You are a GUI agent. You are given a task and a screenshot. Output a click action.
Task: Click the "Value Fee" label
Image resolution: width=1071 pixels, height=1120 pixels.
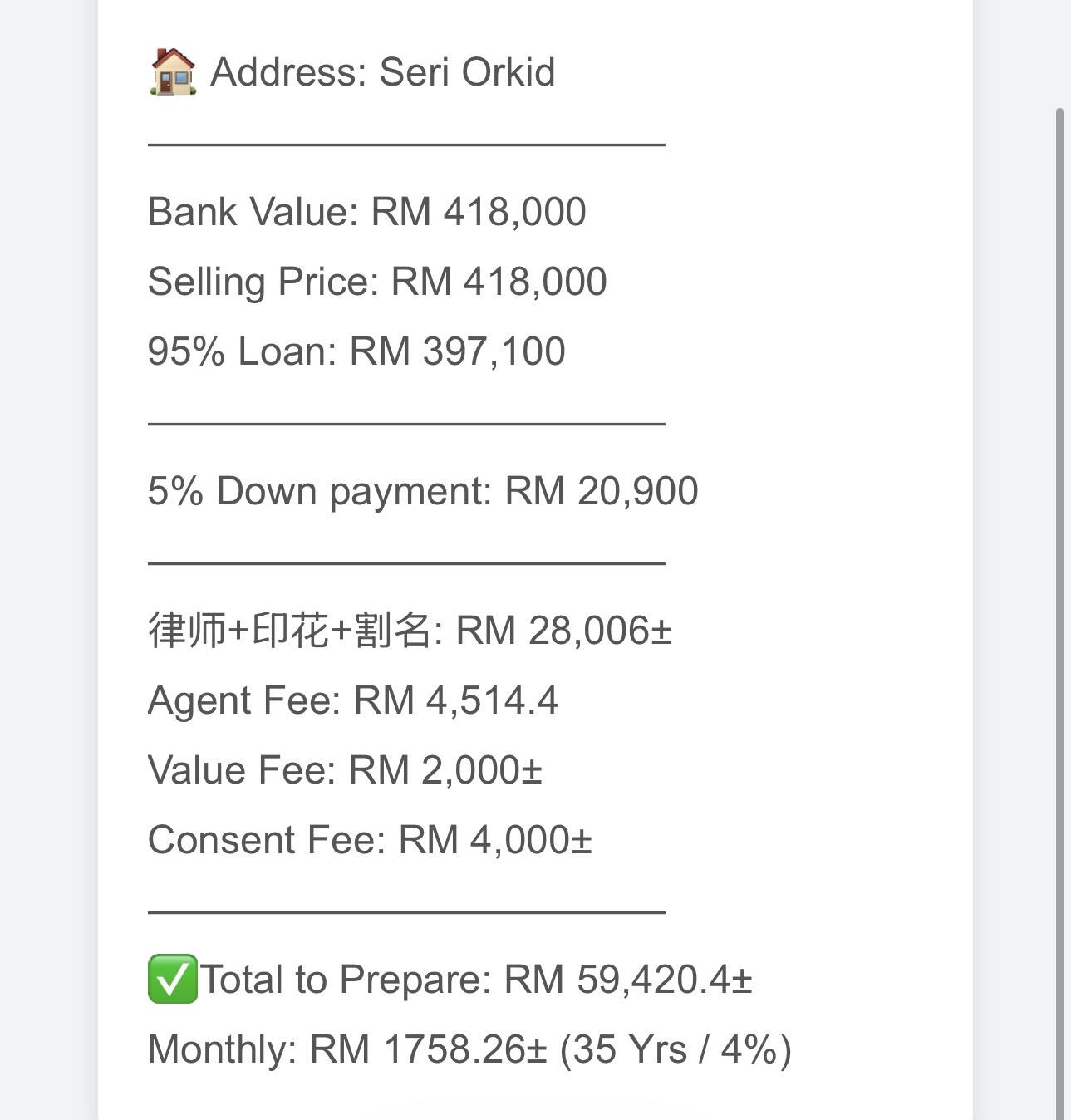[x=240, y=770]
